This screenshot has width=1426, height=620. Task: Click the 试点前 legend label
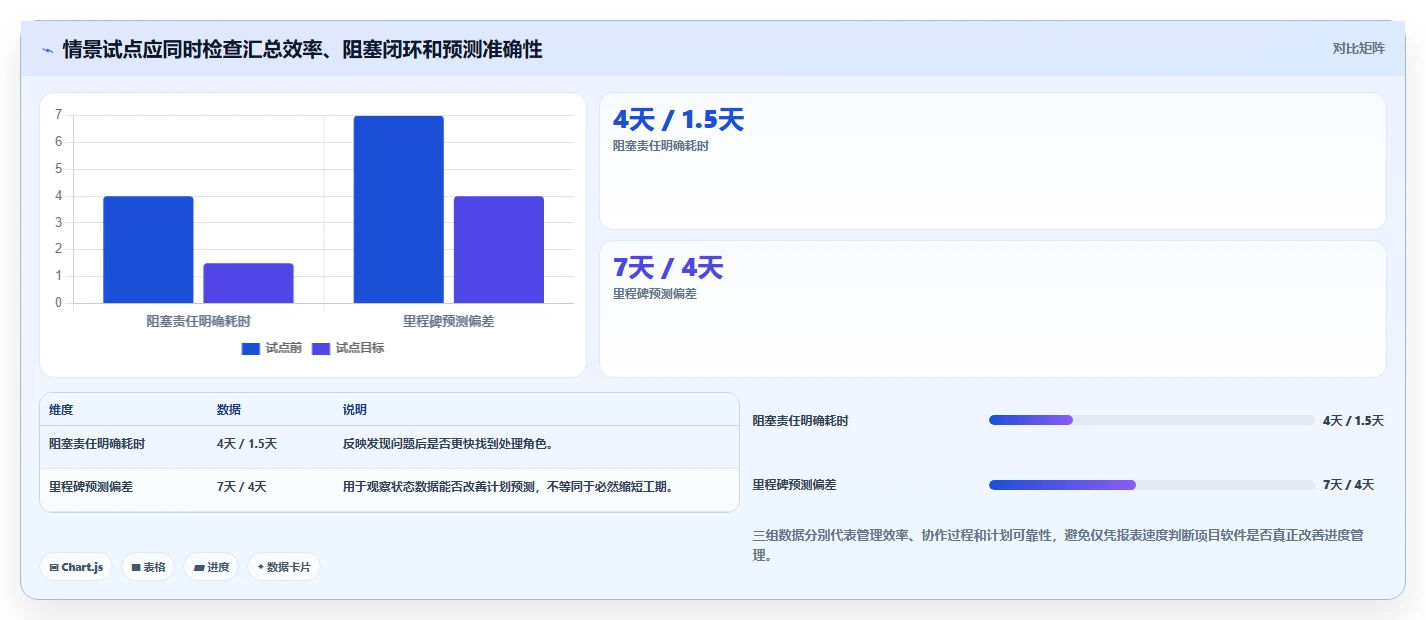coord(284,348)
